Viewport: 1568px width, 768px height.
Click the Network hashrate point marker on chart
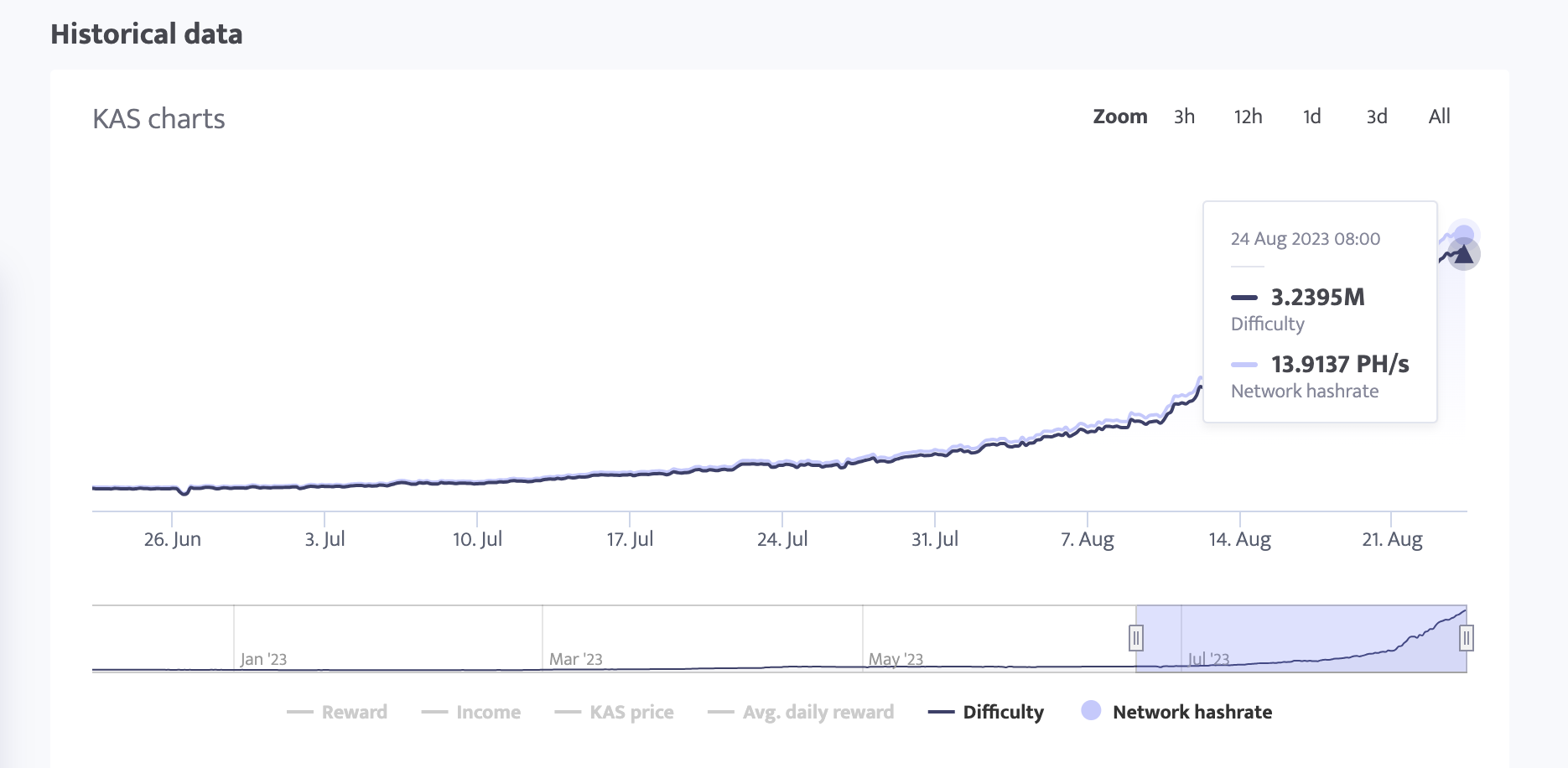(1464, 234)
